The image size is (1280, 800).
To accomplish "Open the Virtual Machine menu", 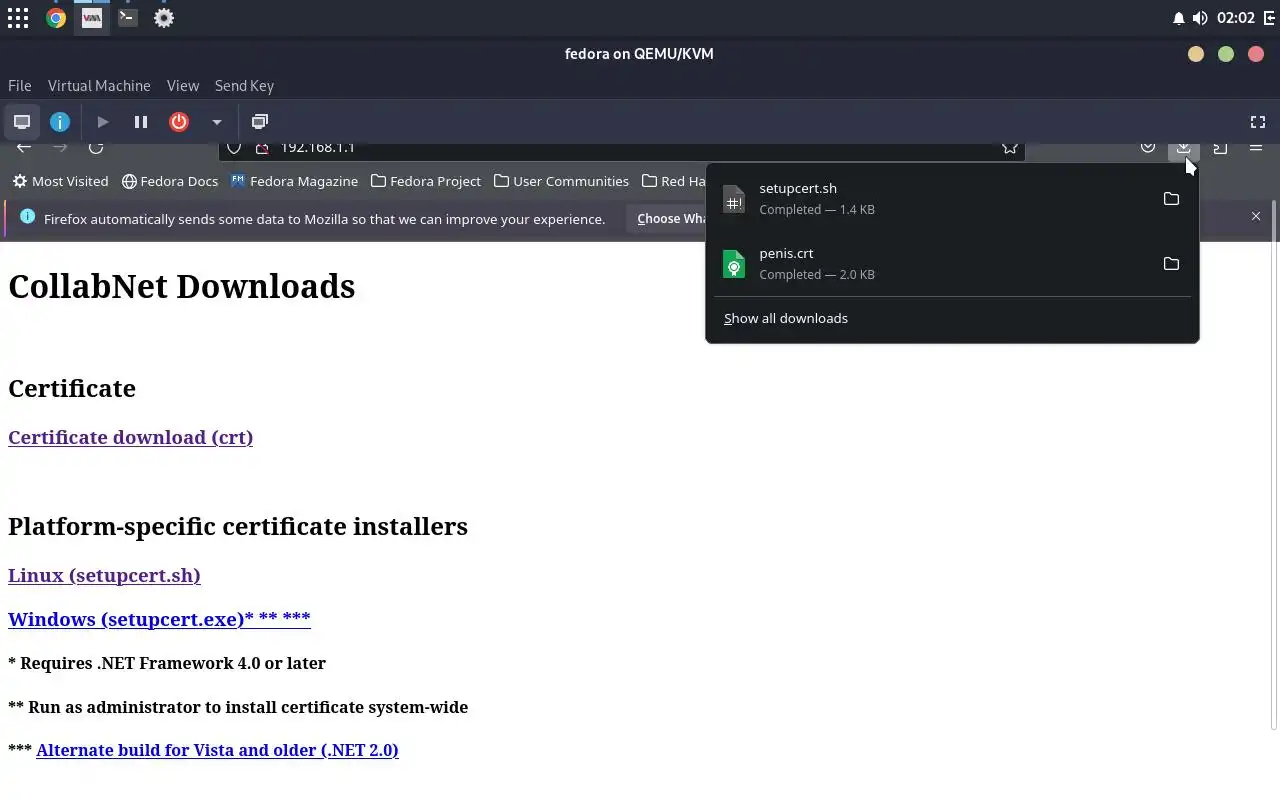I will (99, 86).
